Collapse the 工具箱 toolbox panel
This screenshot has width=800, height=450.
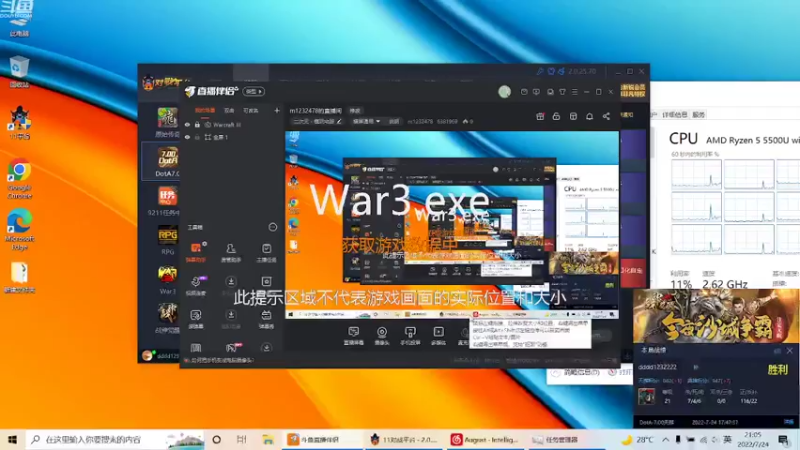click(272, 227)
